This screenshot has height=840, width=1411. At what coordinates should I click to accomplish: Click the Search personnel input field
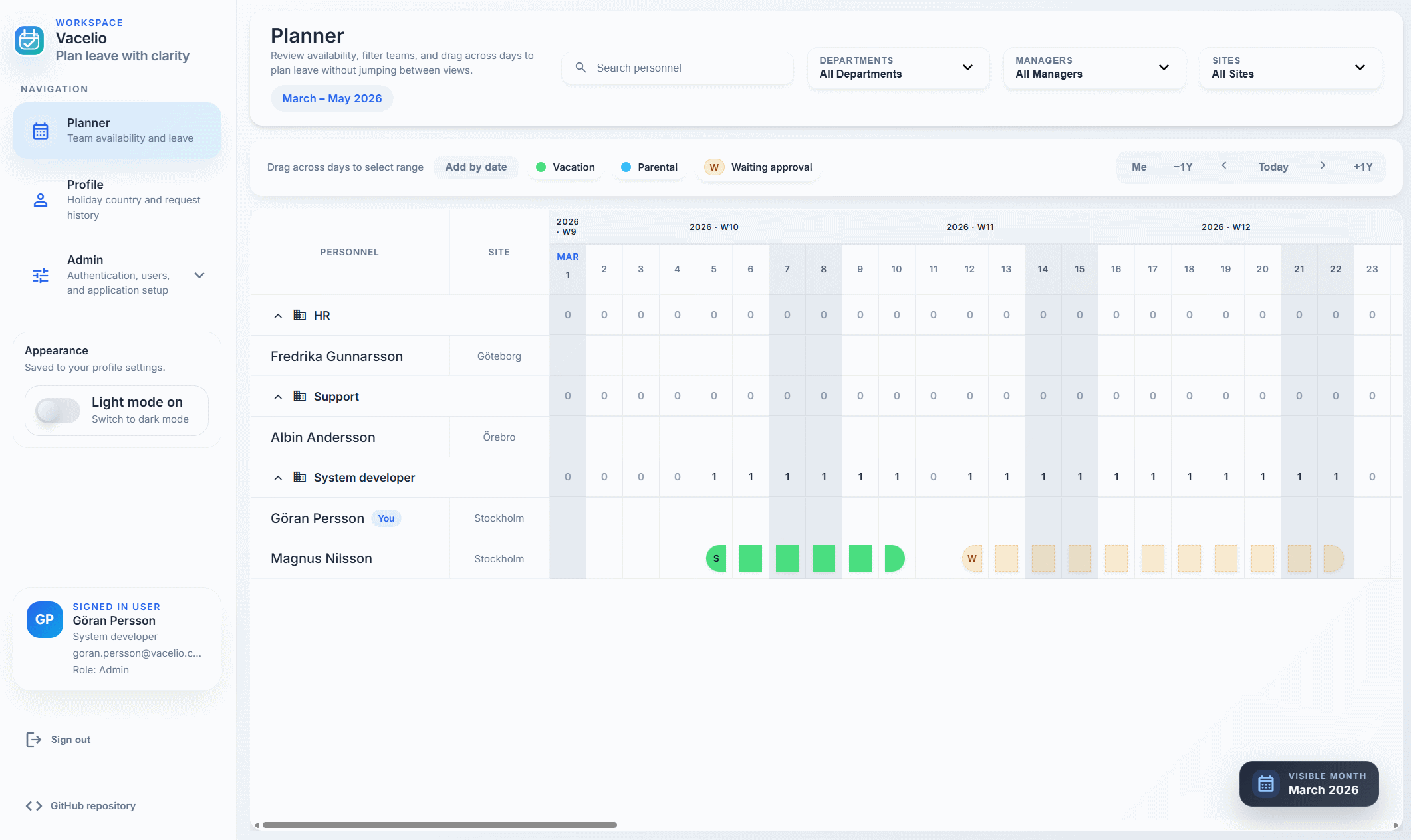click(x=678, y=68)
